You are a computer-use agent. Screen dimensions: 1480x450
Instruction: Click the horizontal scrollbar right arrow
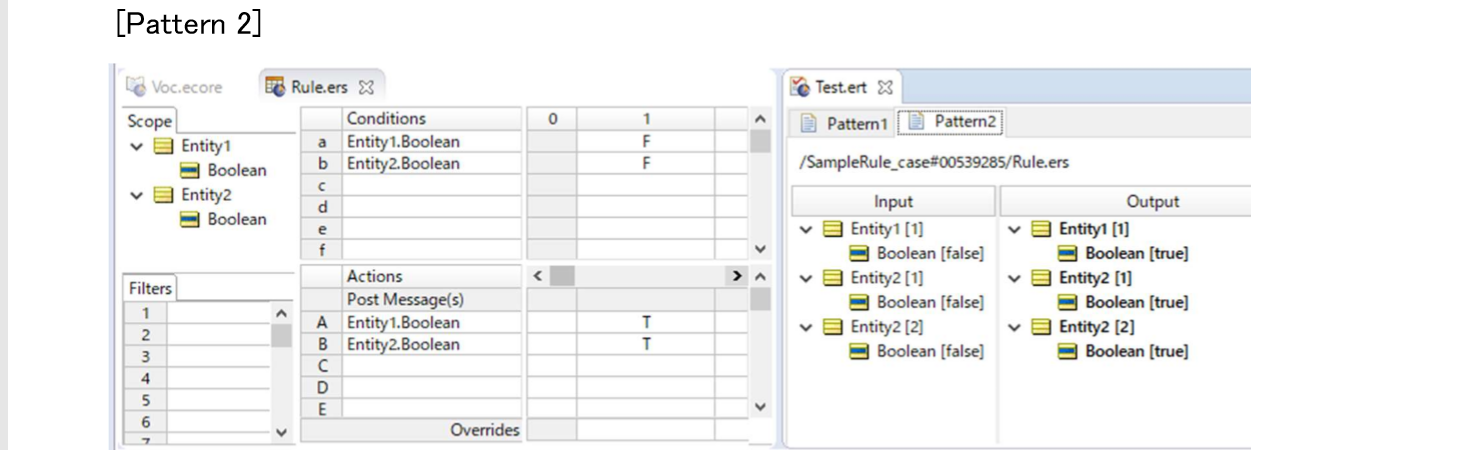click(738, 275)
